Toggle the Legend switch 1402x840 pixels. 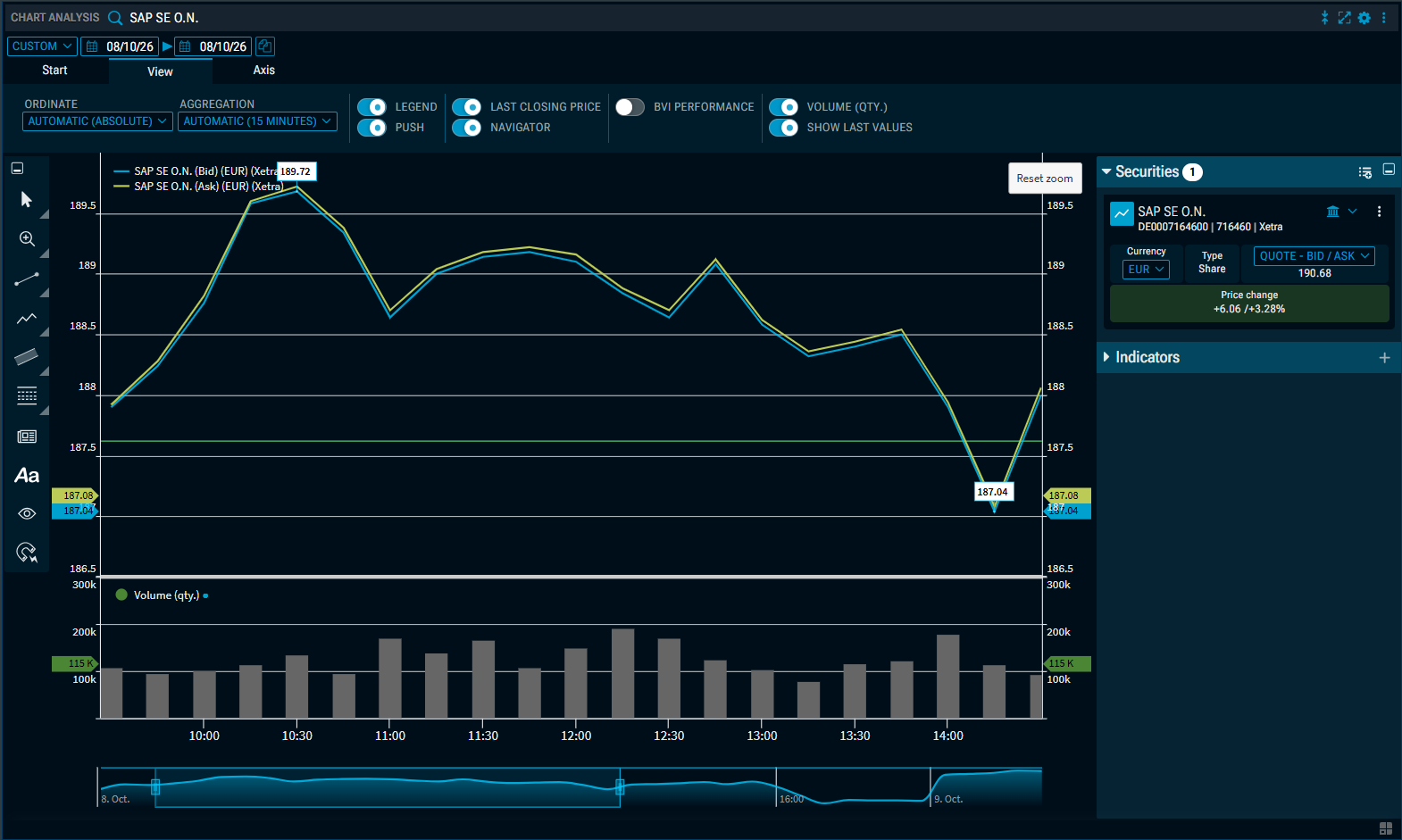[371, 107]
